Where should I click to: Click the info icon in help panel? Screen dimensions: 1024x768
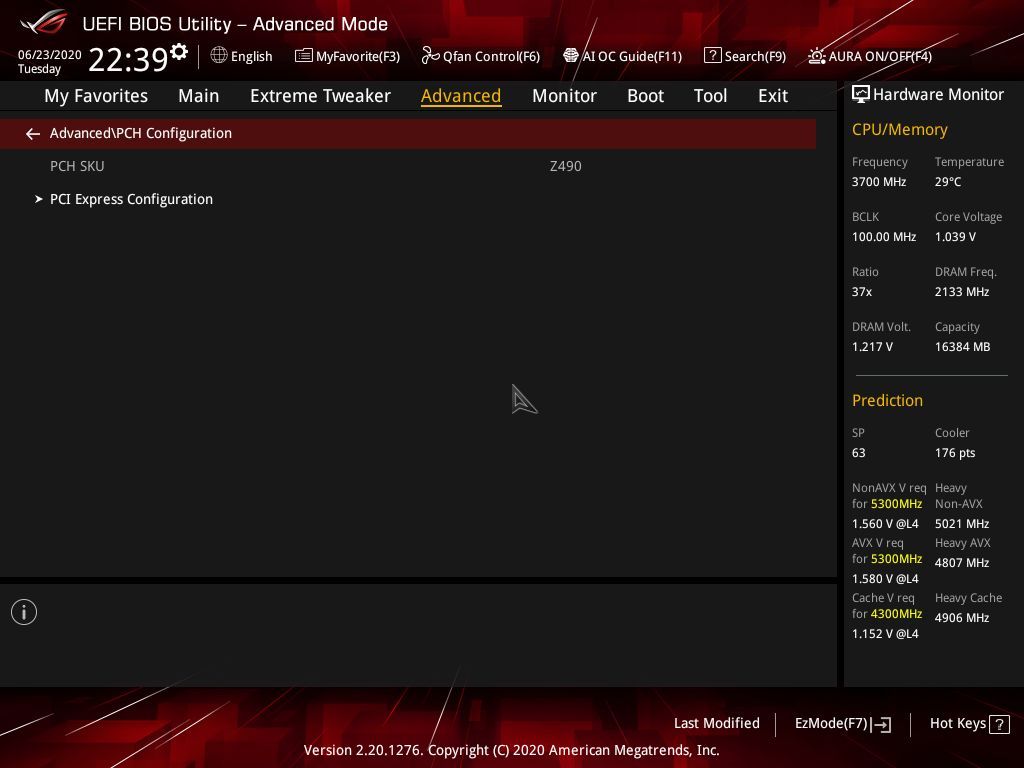pyautogui.click(x=24, y=613)
